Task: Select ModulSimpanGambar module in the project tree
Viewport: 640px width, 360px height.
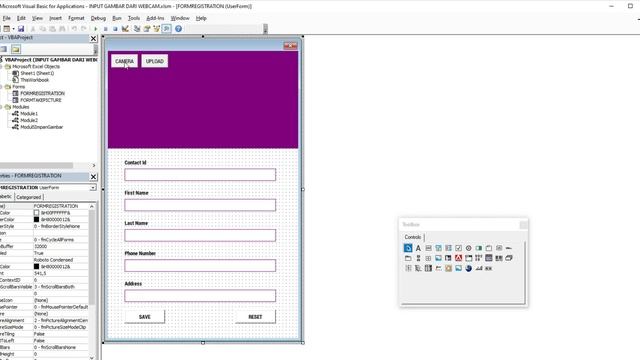Action: coord(42,127)
